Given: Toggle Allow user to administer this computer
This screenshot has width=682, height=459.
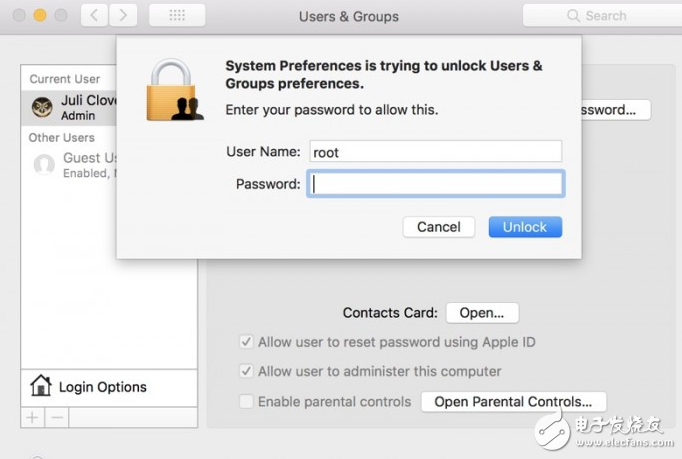Looking at the screenshot, I should coord(246,371).
